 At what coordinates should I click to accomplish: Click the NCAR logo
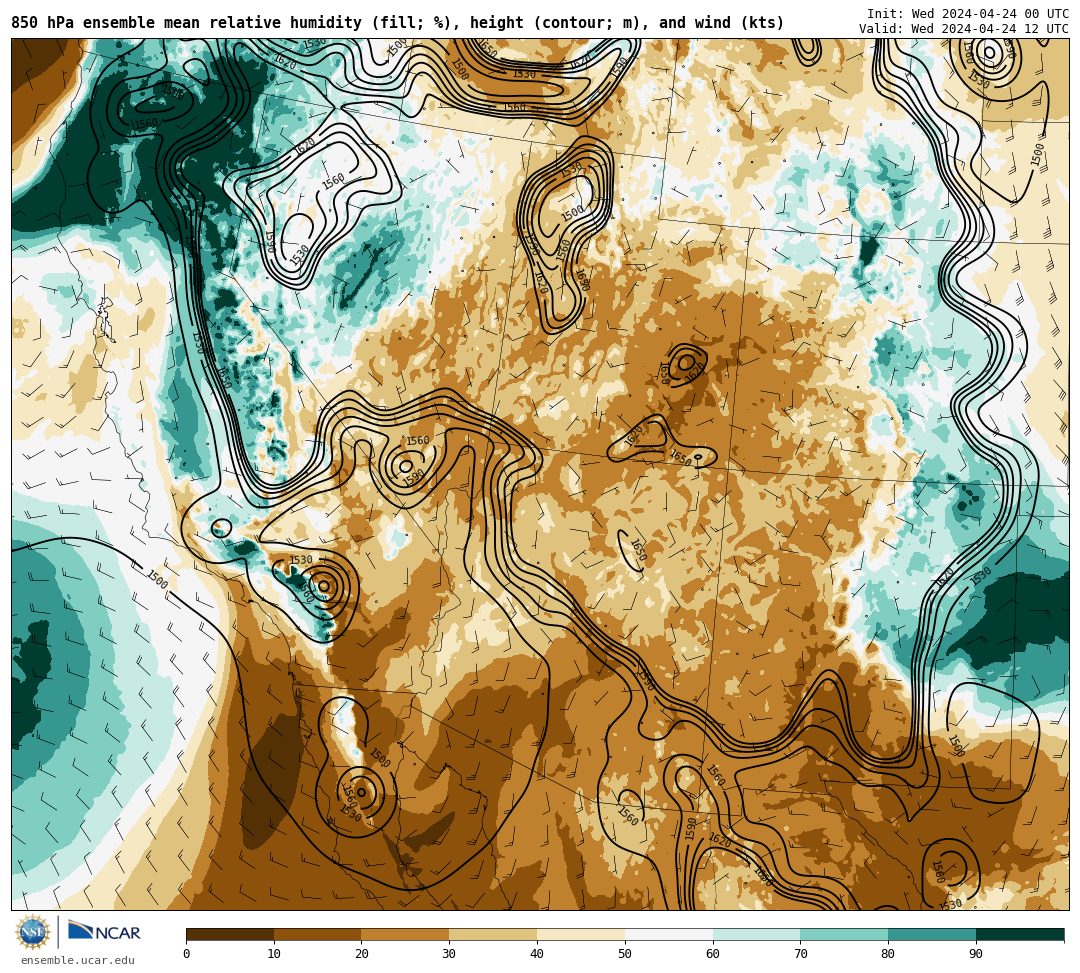pyautogui.click(x=104, y=932)
